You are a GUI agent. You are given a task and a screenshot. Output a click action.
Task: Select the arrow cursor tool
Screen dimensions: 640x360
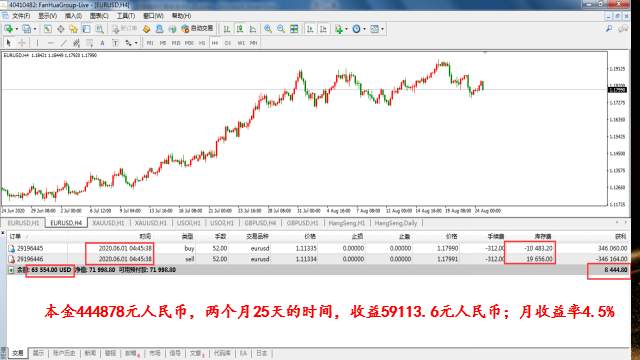click(x=9, y=43)
